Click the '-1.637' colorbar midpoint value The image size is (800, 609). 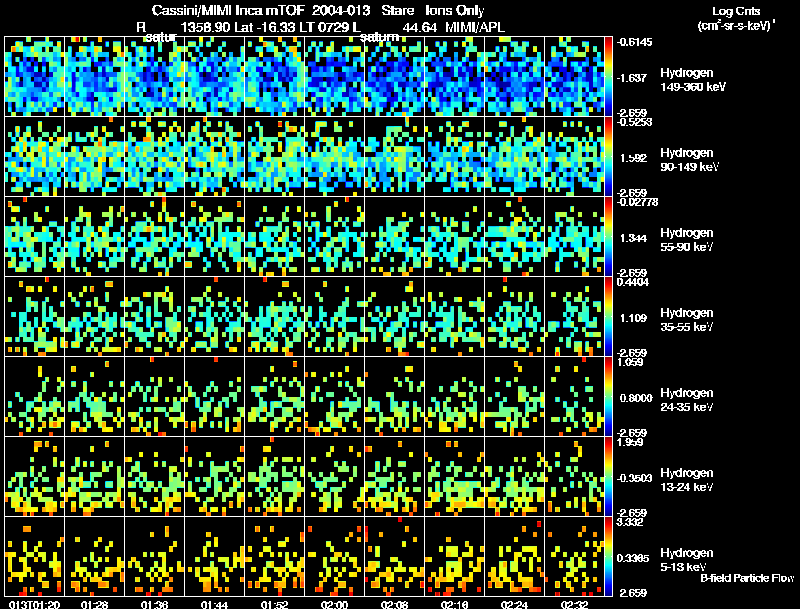pos(633,78)
